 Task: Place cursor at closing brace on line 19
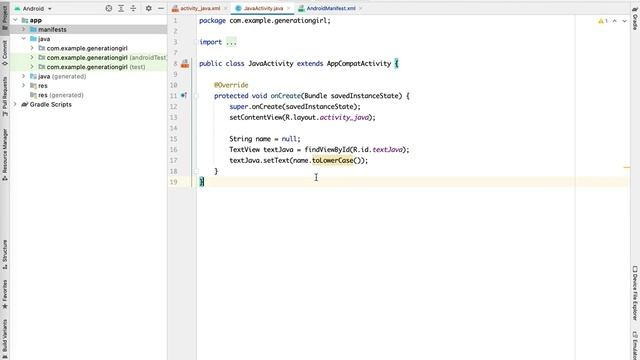click(x=202, y=182)
